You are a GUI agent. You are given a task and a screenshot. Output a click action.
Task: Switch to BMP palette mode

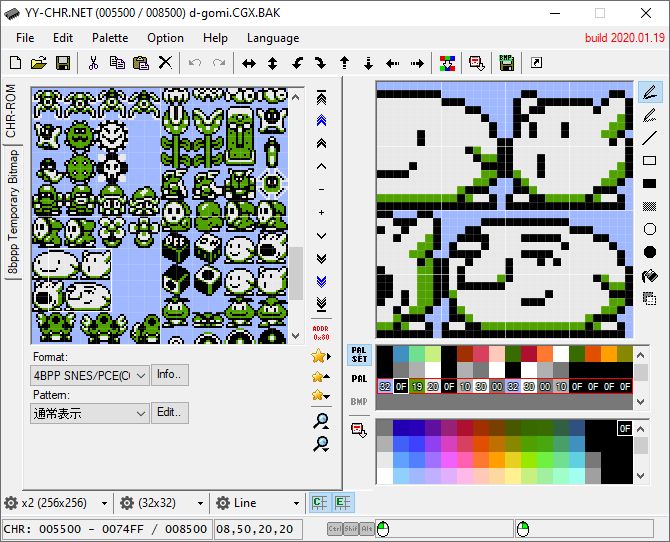tap(359, 402)
